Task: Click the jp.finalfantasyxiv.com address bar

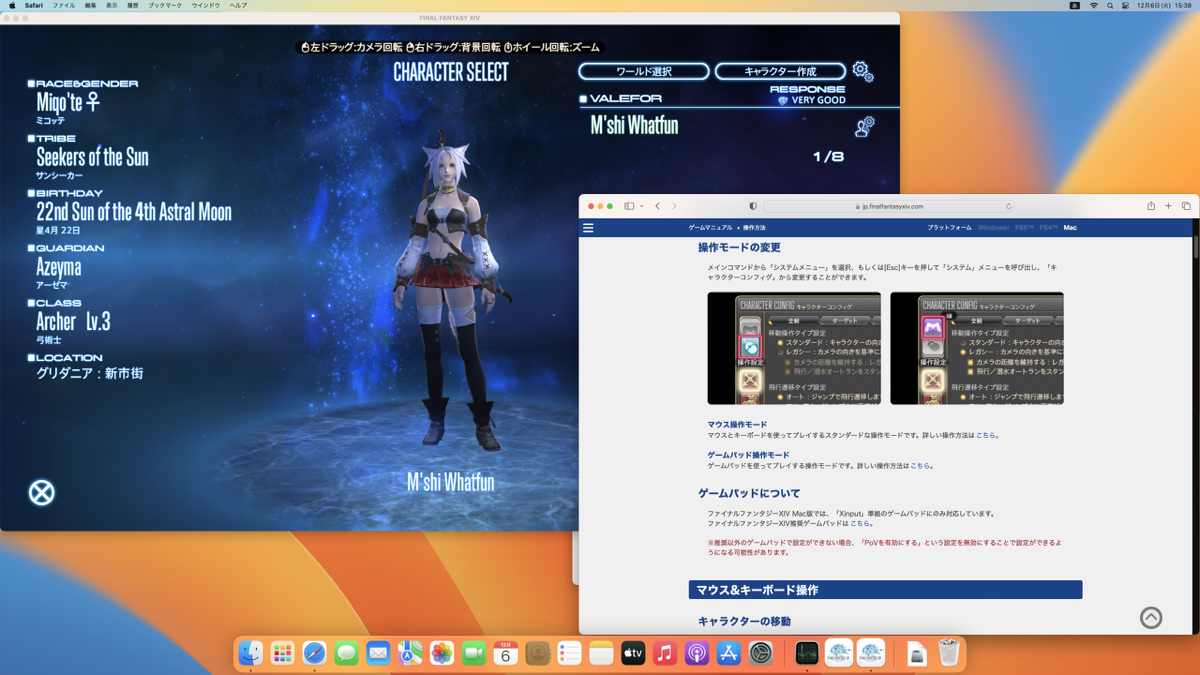Action: (889, 206)
